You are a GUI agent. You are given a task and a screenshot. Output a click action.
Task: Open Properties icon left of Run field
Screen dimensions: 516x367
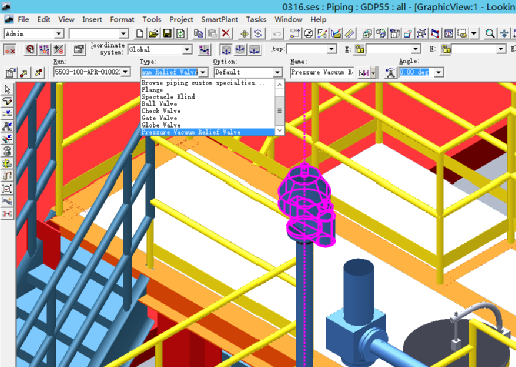tap(11, 72)
